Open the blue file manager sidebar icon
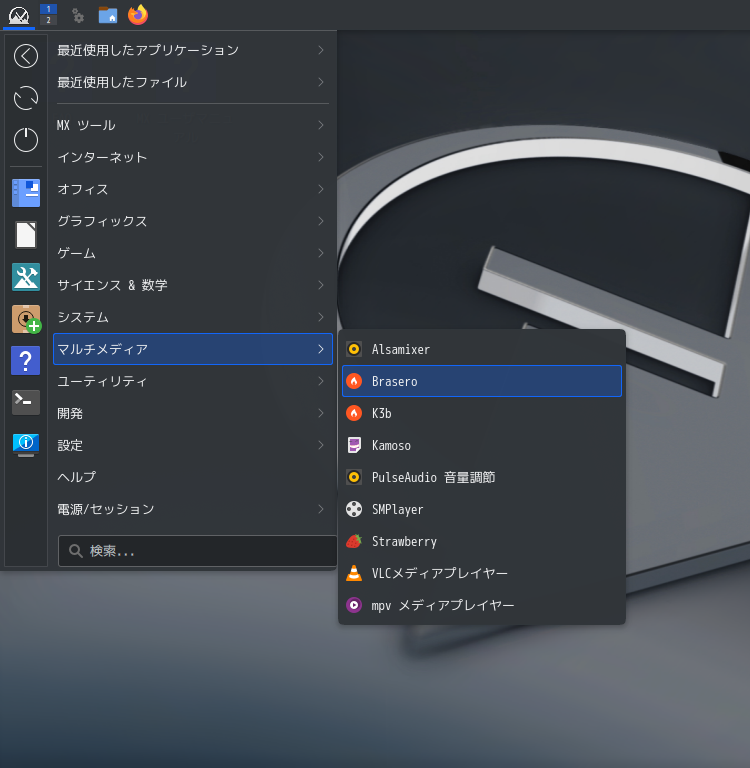 point(26,192)
